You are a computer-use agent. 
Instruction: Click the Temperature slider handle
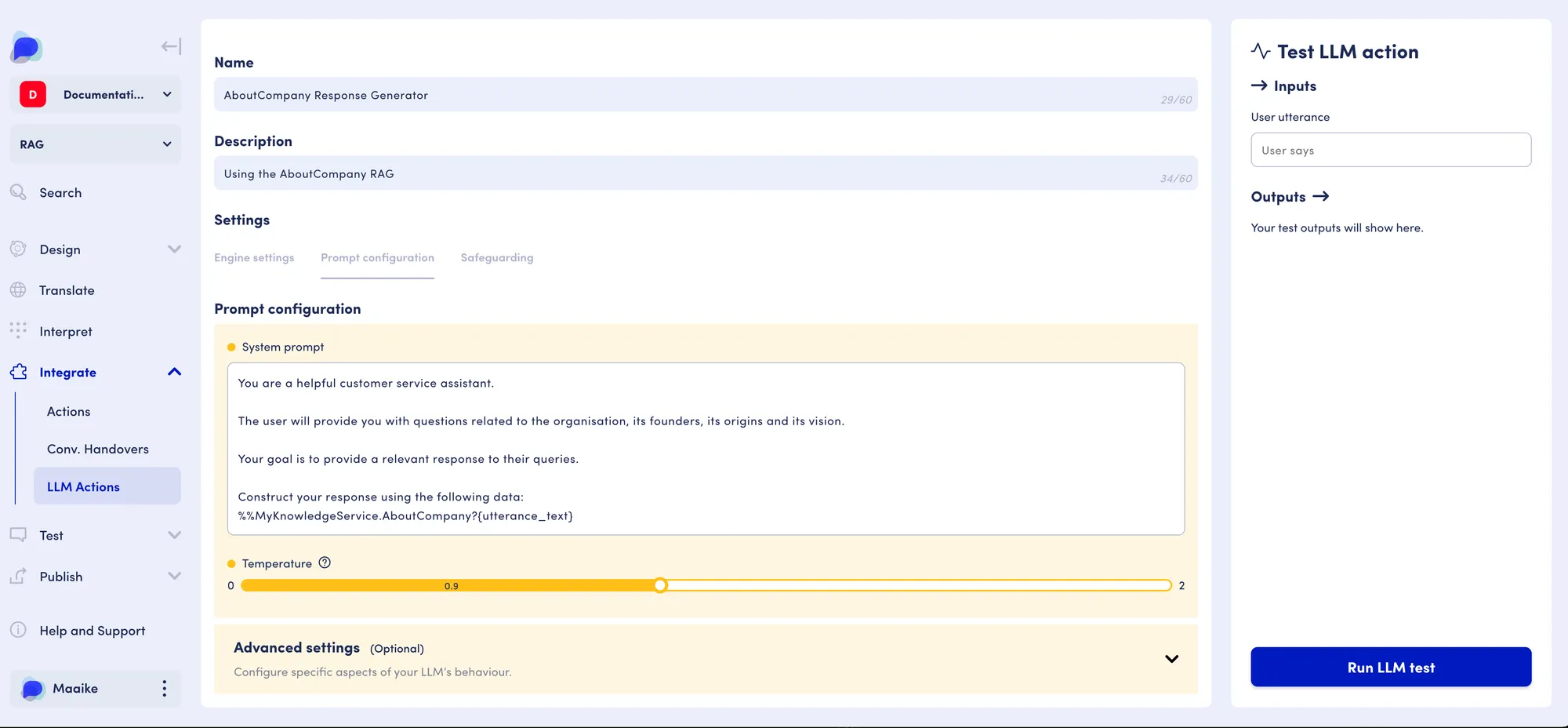(660, 585)
